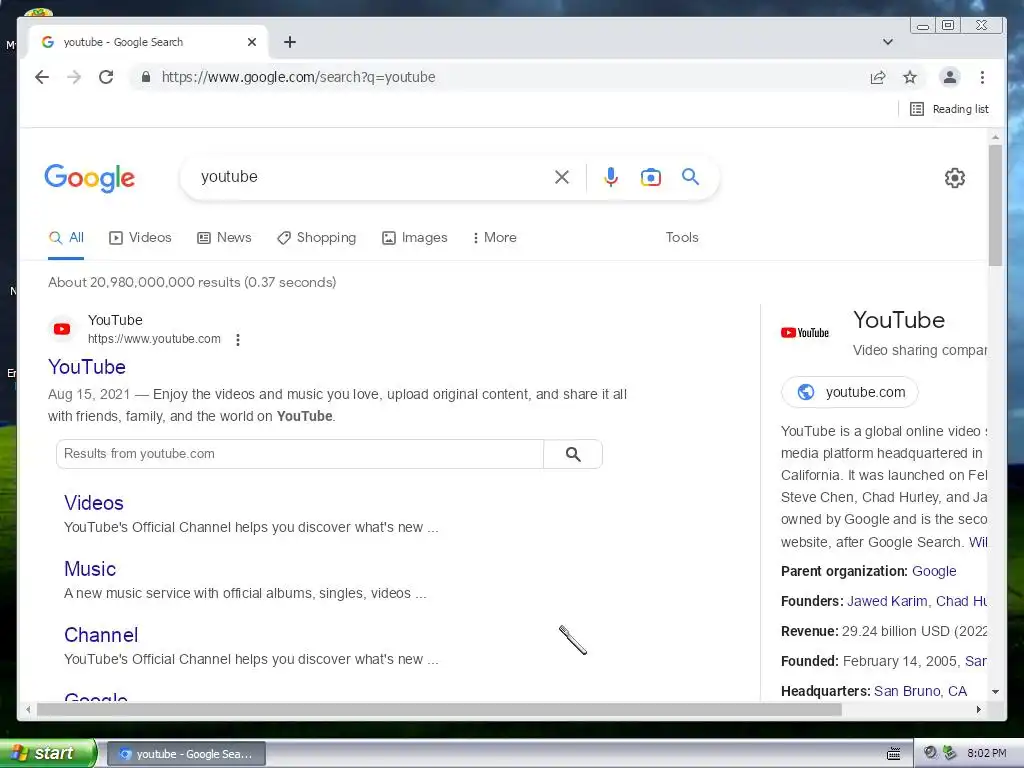
Task: Bookmark this page with the star icon
Action: pos(910,78)
